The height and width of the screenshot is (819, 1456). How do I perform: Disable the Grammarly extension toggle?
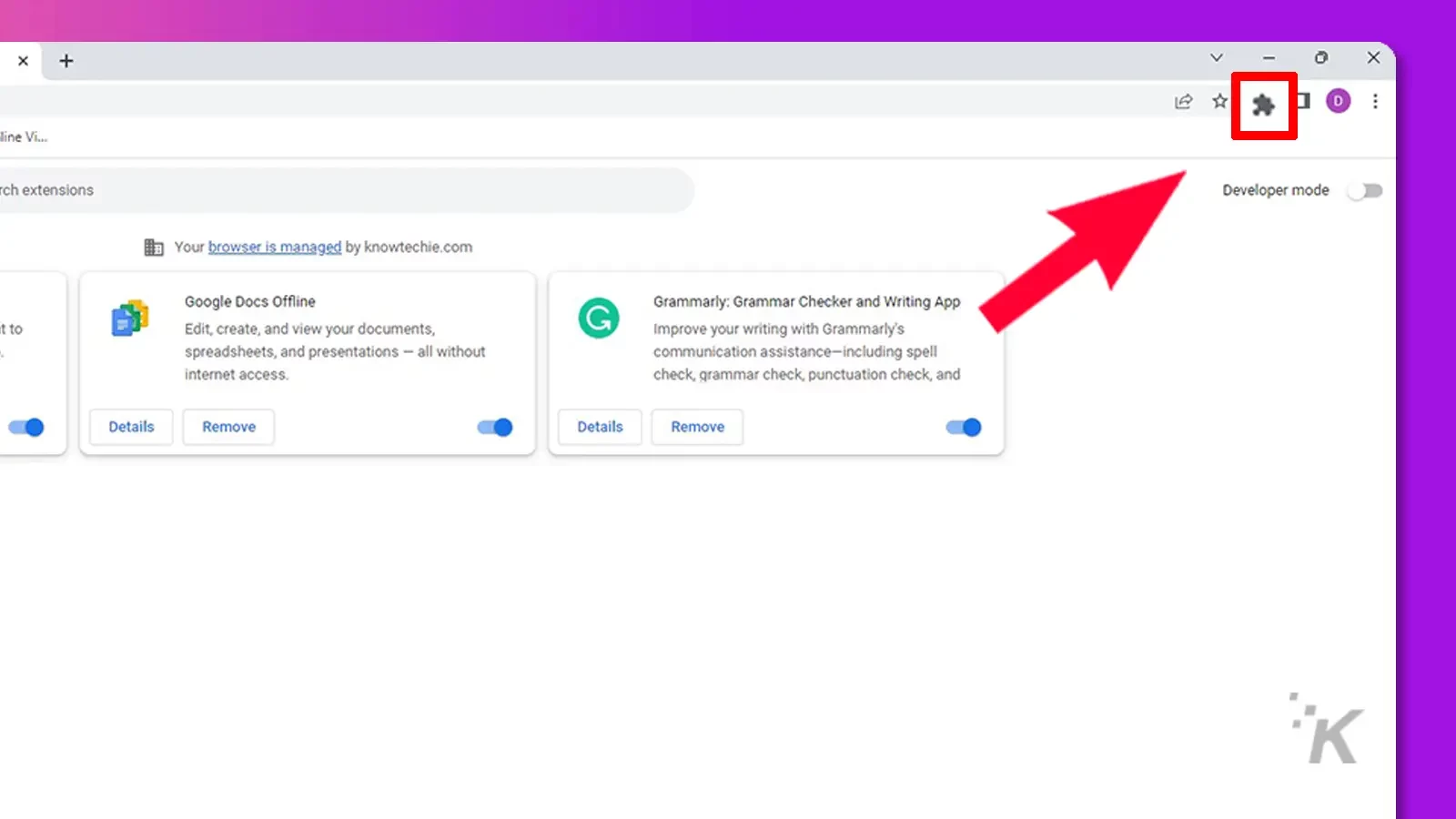coord(964,427)
